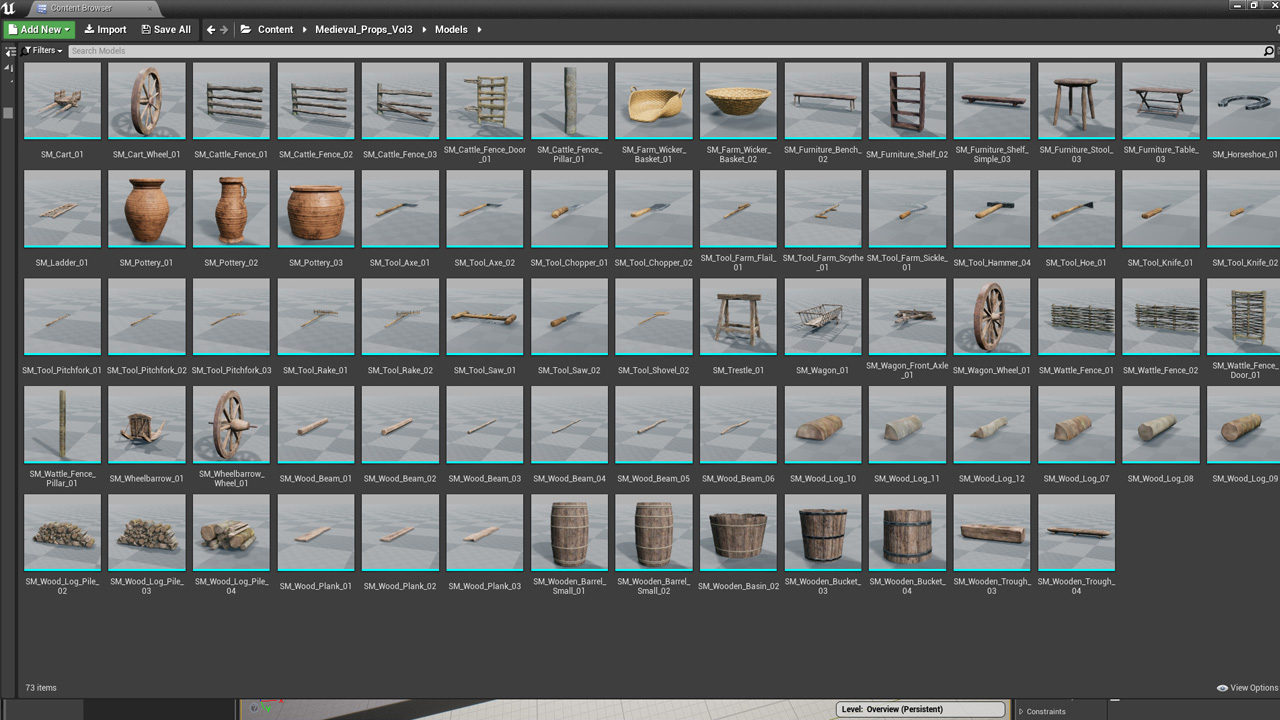Viewport: 1280px width, 720px height.
Task: Click the folder icon beside Content path
Action: tap(246, 30)
